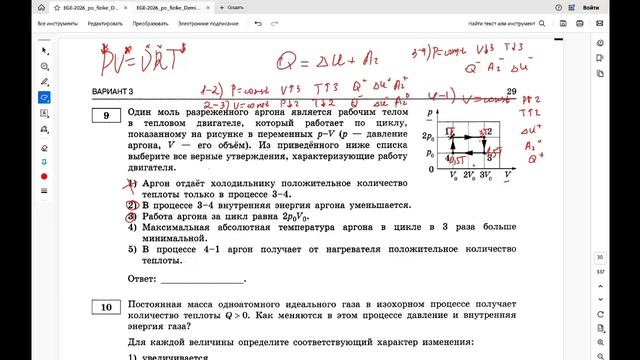Viewport: 640px width, 360px height.
Task: Open the line thickness options menu
Action: click(44, 191)
